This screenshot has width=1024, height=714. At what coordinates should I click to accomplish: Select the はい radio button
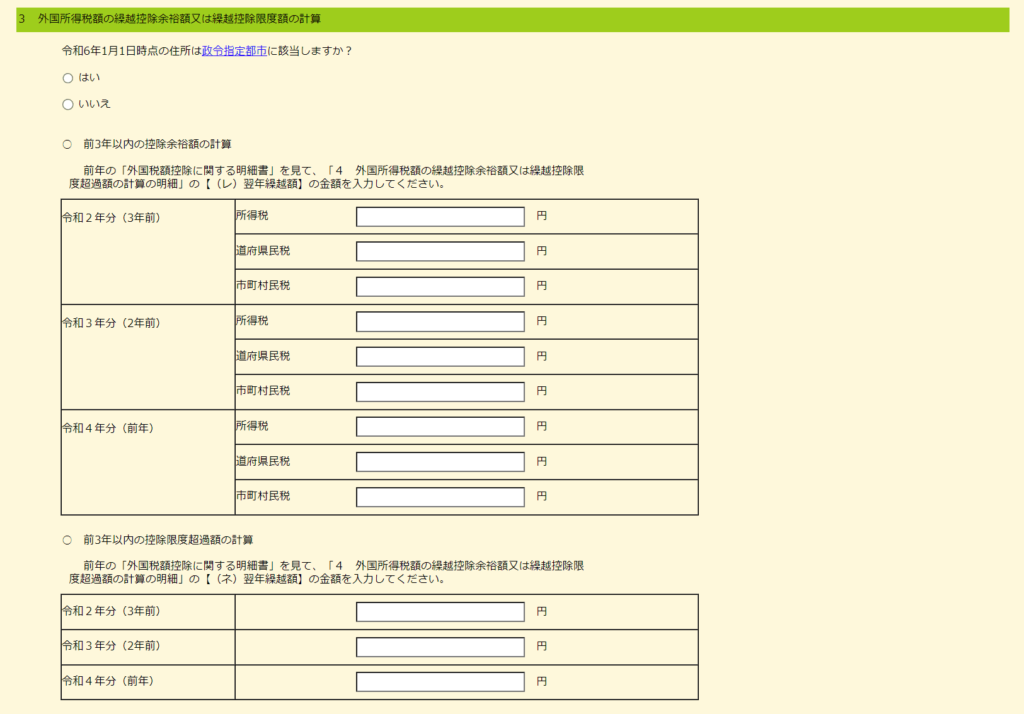tap(68, 78)
